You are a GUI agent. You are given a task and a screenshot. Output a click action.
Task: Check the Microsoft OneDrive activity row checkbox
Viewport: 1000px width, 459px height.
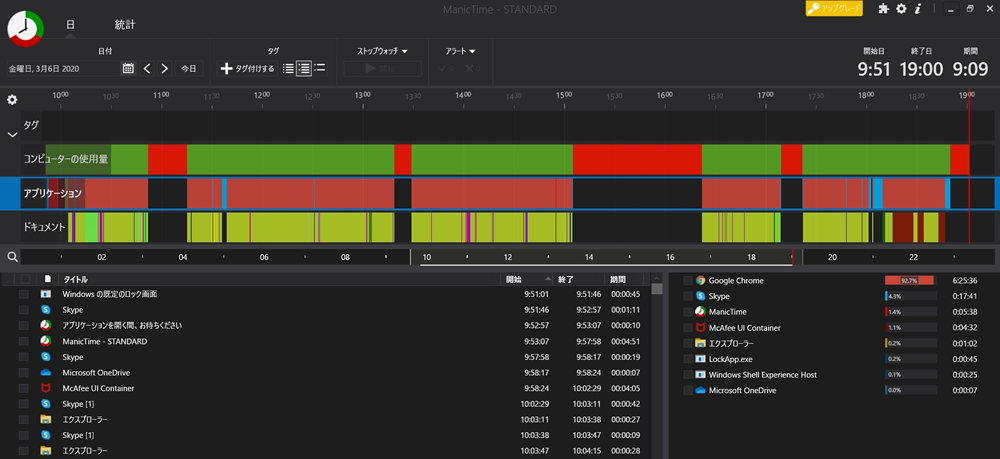click(x=24, y=373)
